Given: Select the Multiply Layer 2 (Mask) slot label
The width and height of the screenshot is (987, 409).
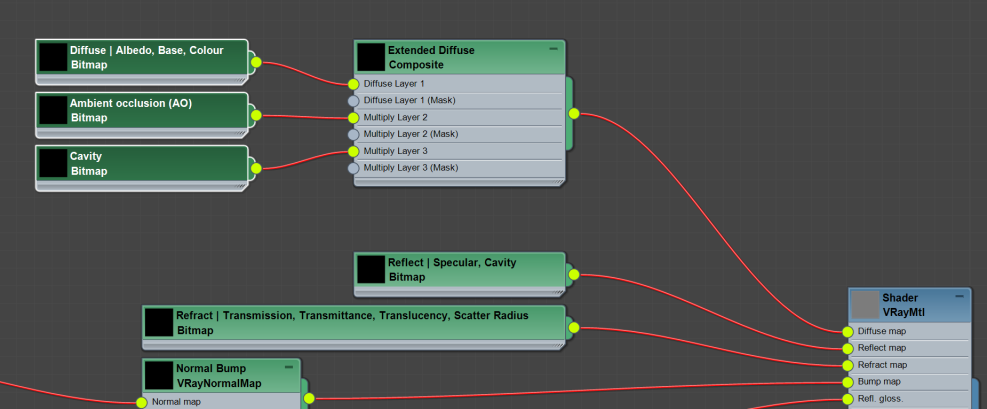Looking at the screenshot, I should coord(410,134).
